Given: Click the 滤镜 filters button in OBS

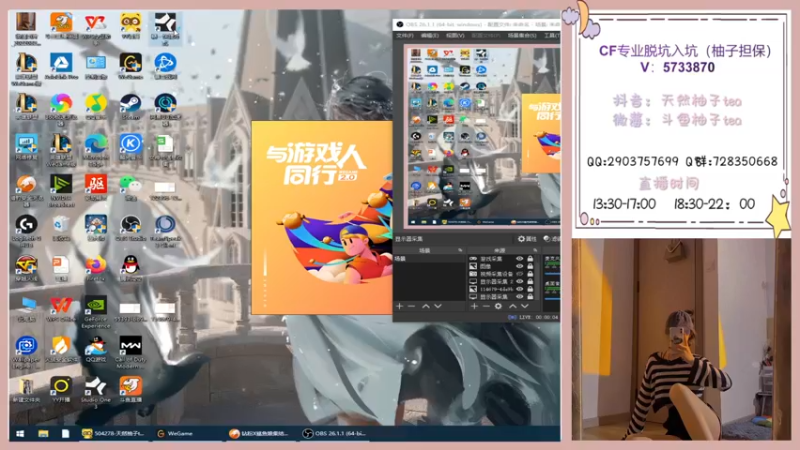Looking at the screenshot, I should coord(551,239).
